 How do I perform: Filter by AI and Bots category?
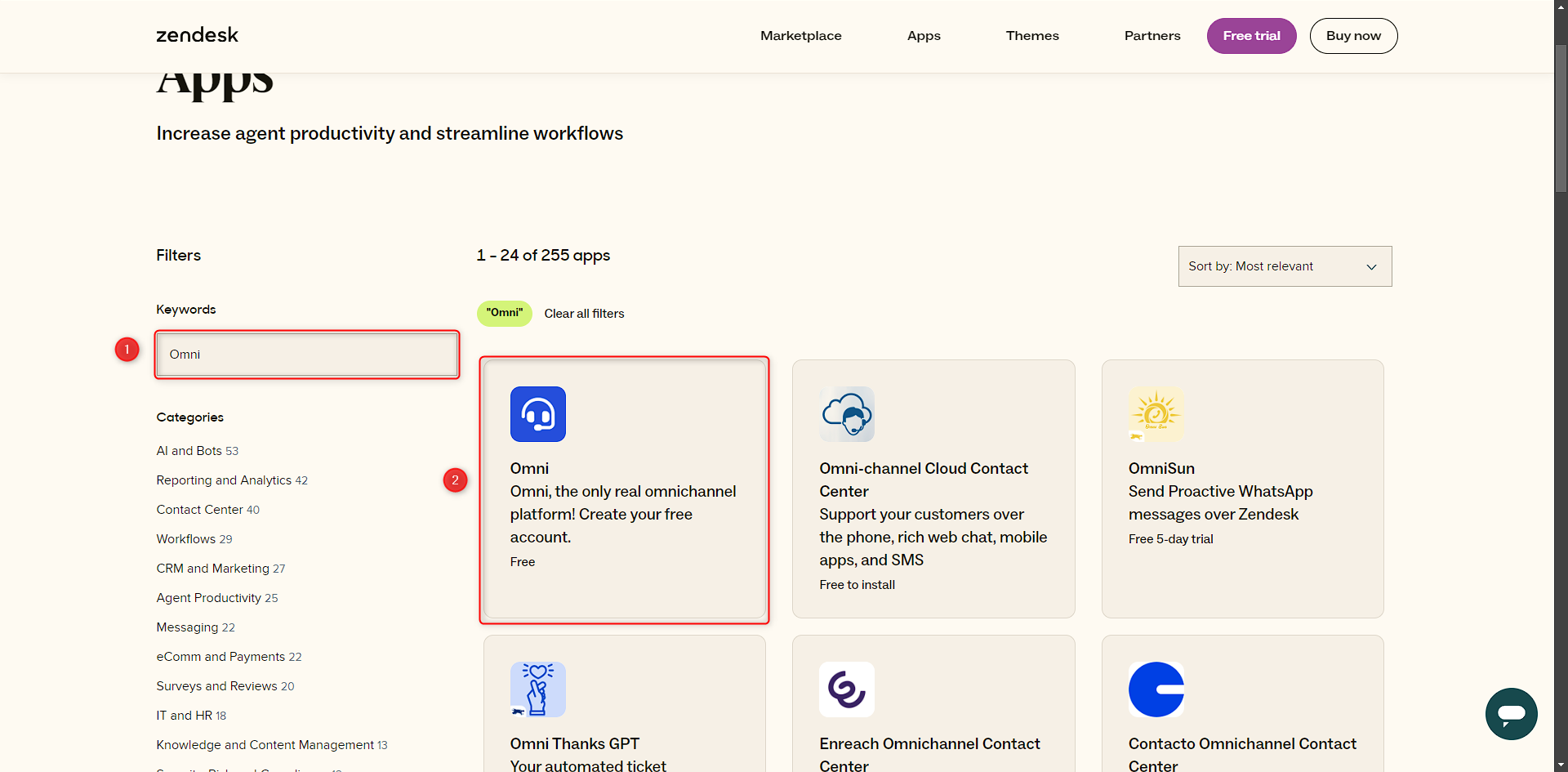pos(197,451)
